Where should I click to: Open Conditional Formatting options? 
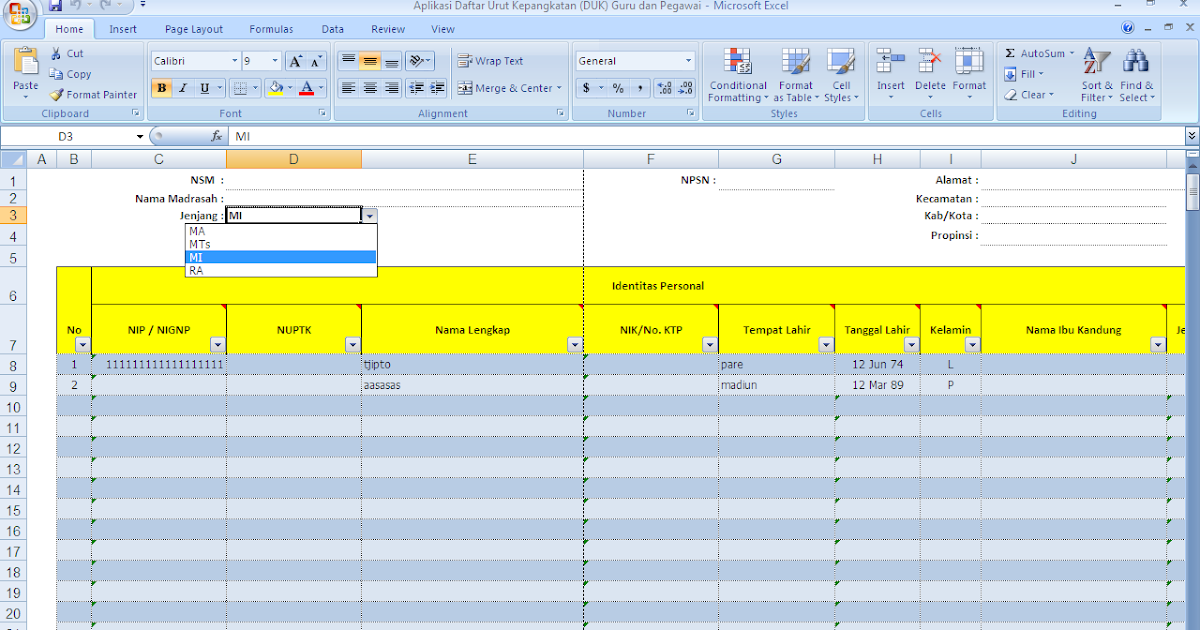(737, 74)
